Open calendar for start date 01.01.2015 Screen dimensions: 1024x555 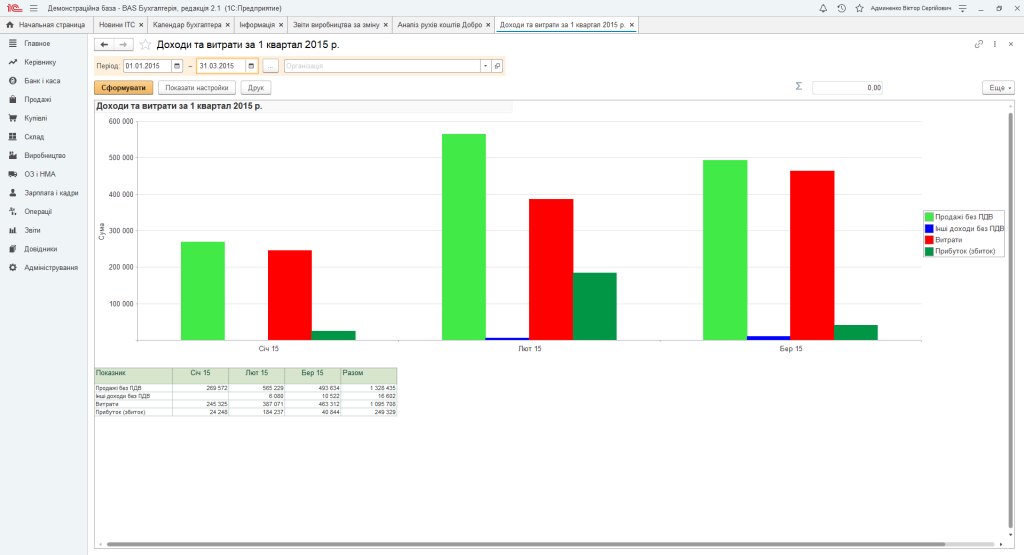[176, 66]
